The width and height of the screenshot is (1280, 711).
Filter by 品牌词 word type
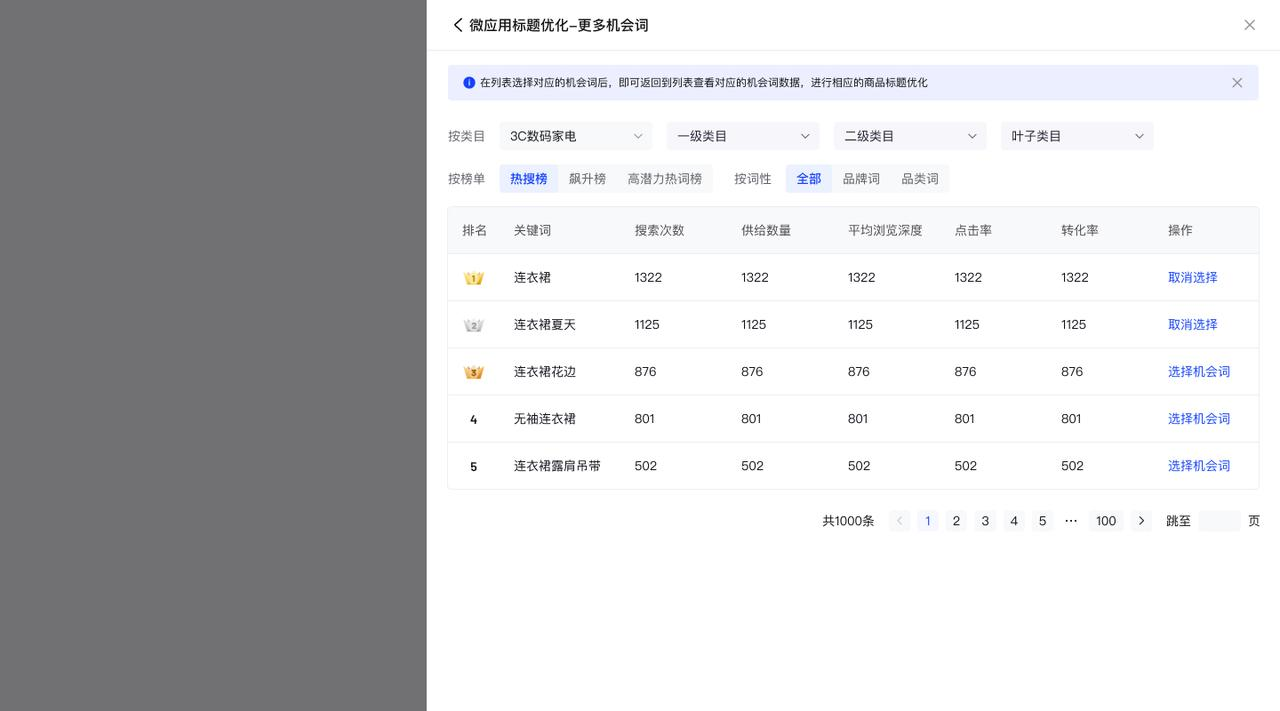(861, 179)
